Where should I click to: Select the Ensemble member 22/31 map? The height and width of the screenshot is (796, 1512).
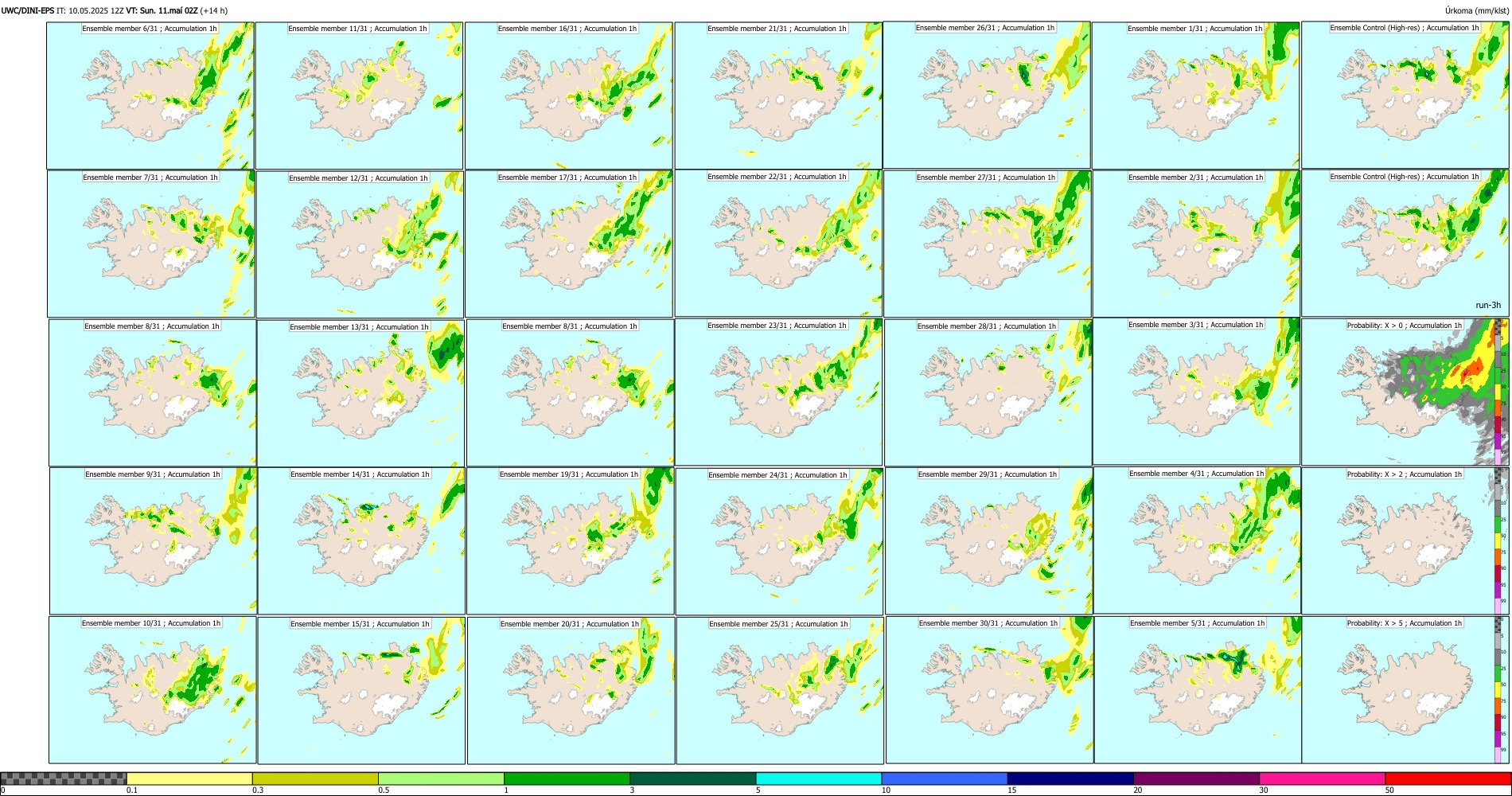coord(778,244)
